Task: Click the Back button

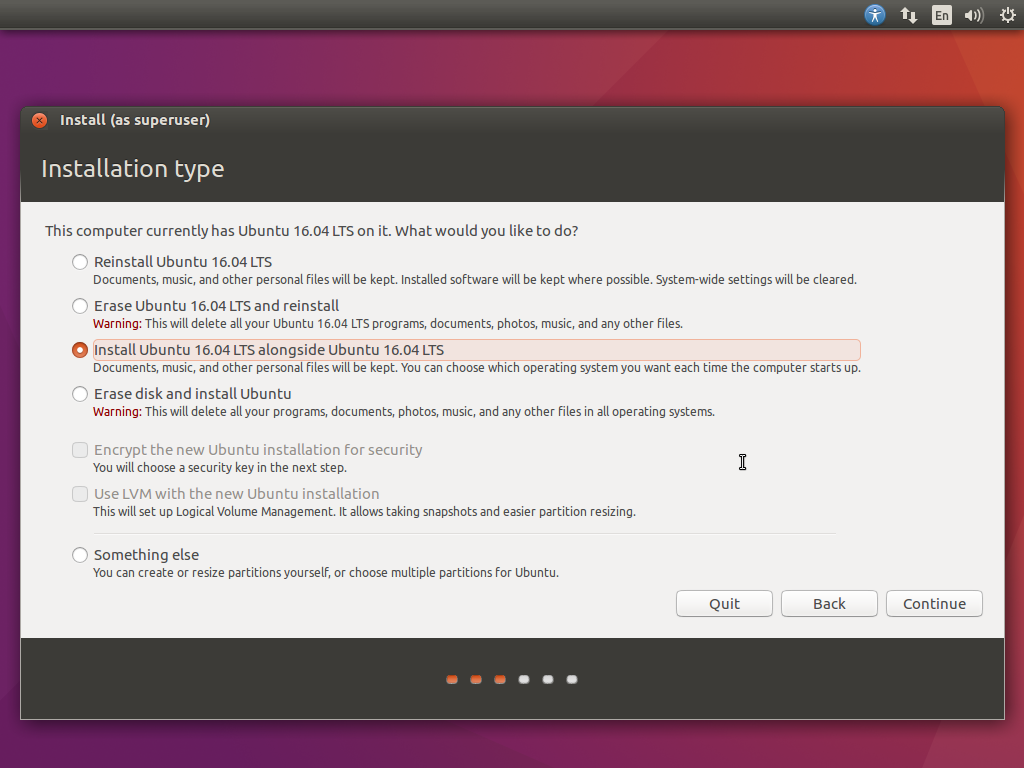Action: (829, 604)
